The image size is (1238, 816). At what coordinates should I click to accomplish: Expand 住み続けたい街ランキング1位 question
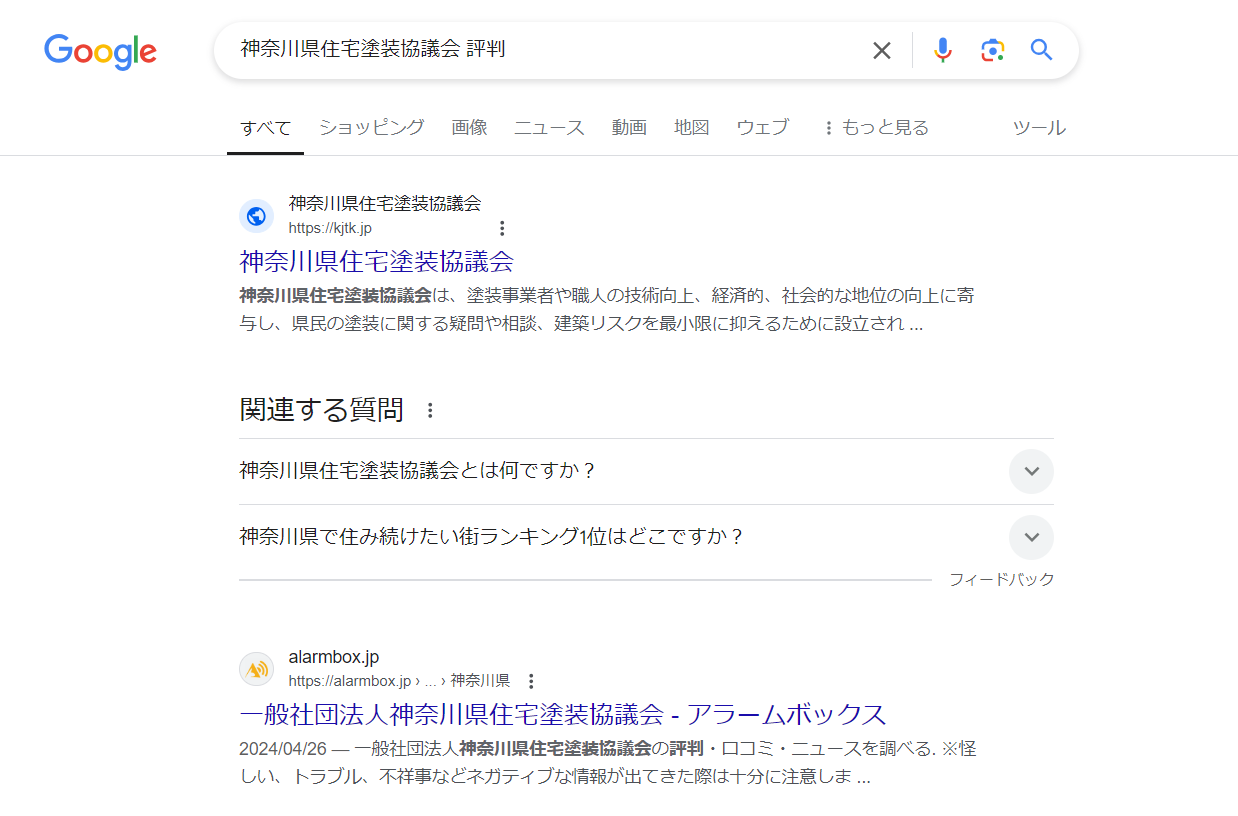(1031, 538)
